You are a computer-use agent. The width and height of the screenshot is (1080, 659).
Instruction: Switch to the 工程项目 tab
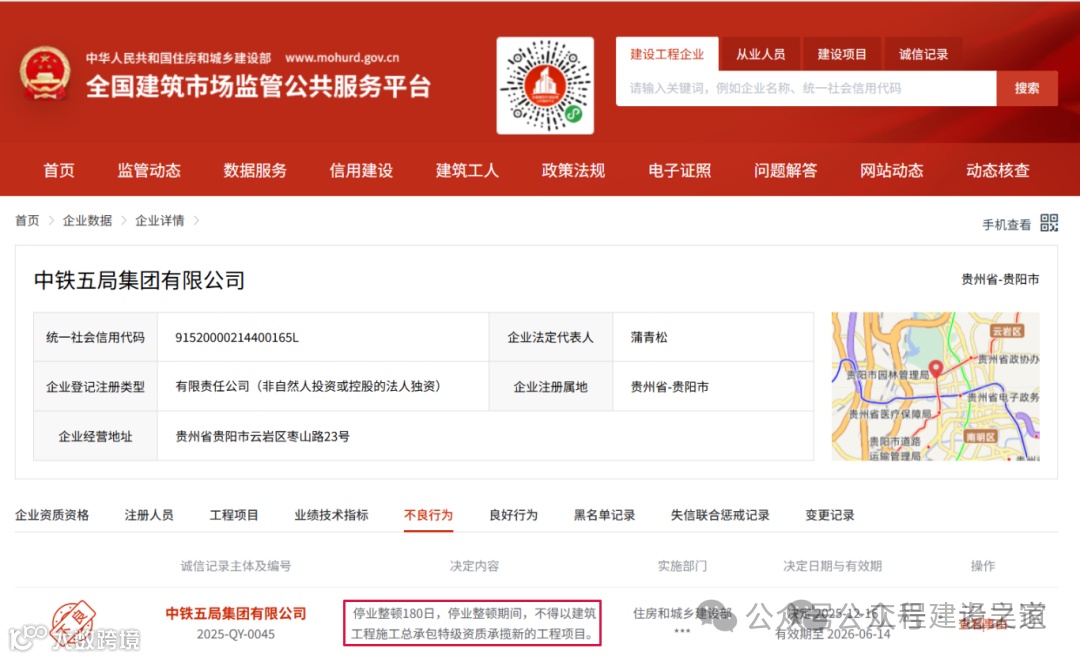click(234, 515)
